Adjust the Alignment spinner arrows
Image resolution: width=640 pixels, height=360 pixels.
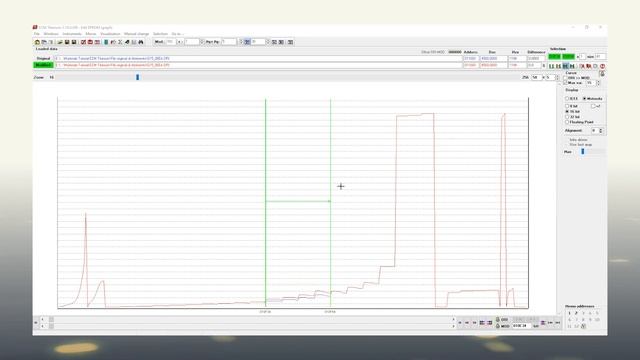coord(601,131)
